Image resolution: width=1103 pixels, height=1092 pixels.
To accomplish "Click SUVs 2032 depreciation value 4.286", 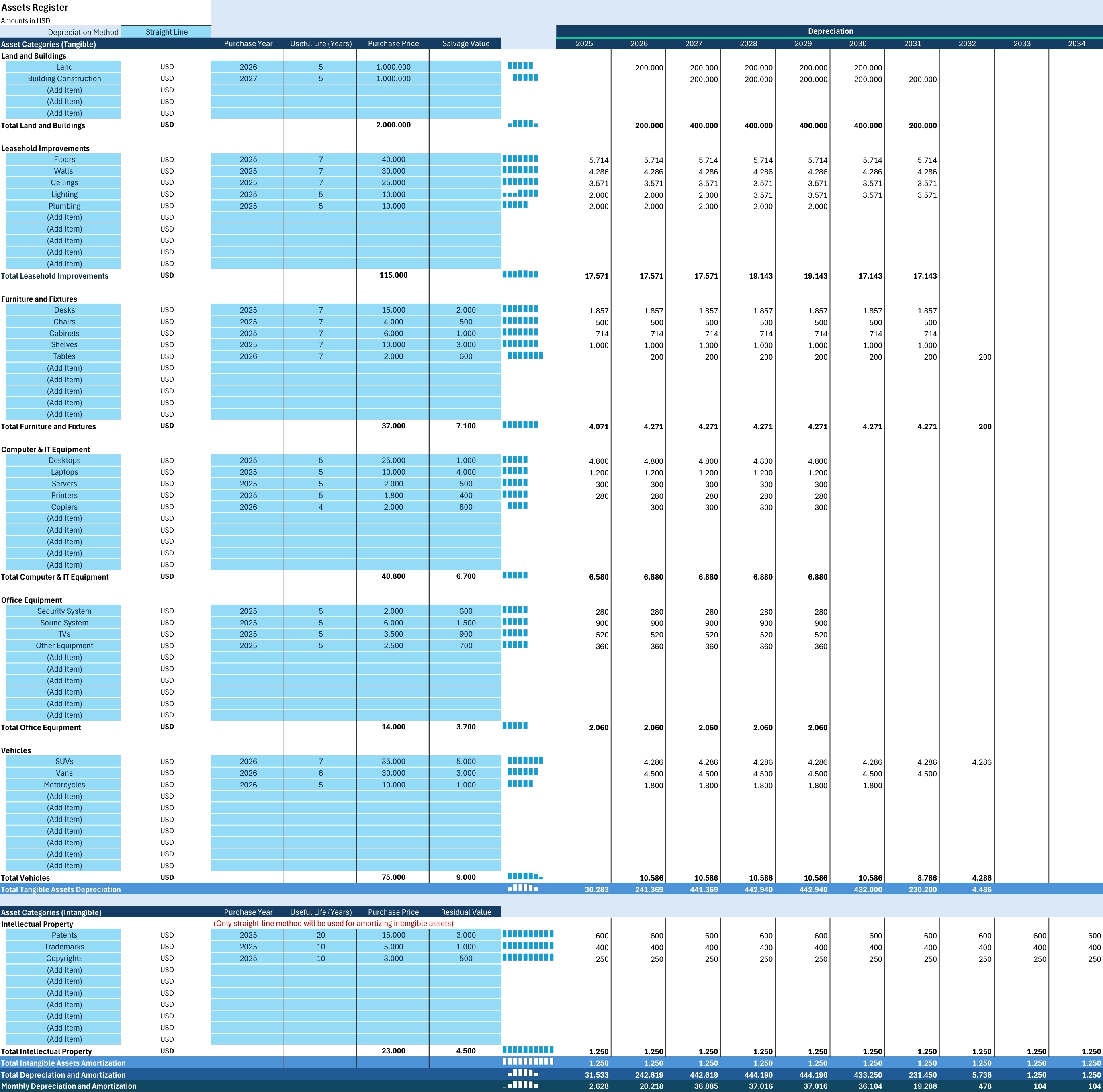I will click(981, 762).
